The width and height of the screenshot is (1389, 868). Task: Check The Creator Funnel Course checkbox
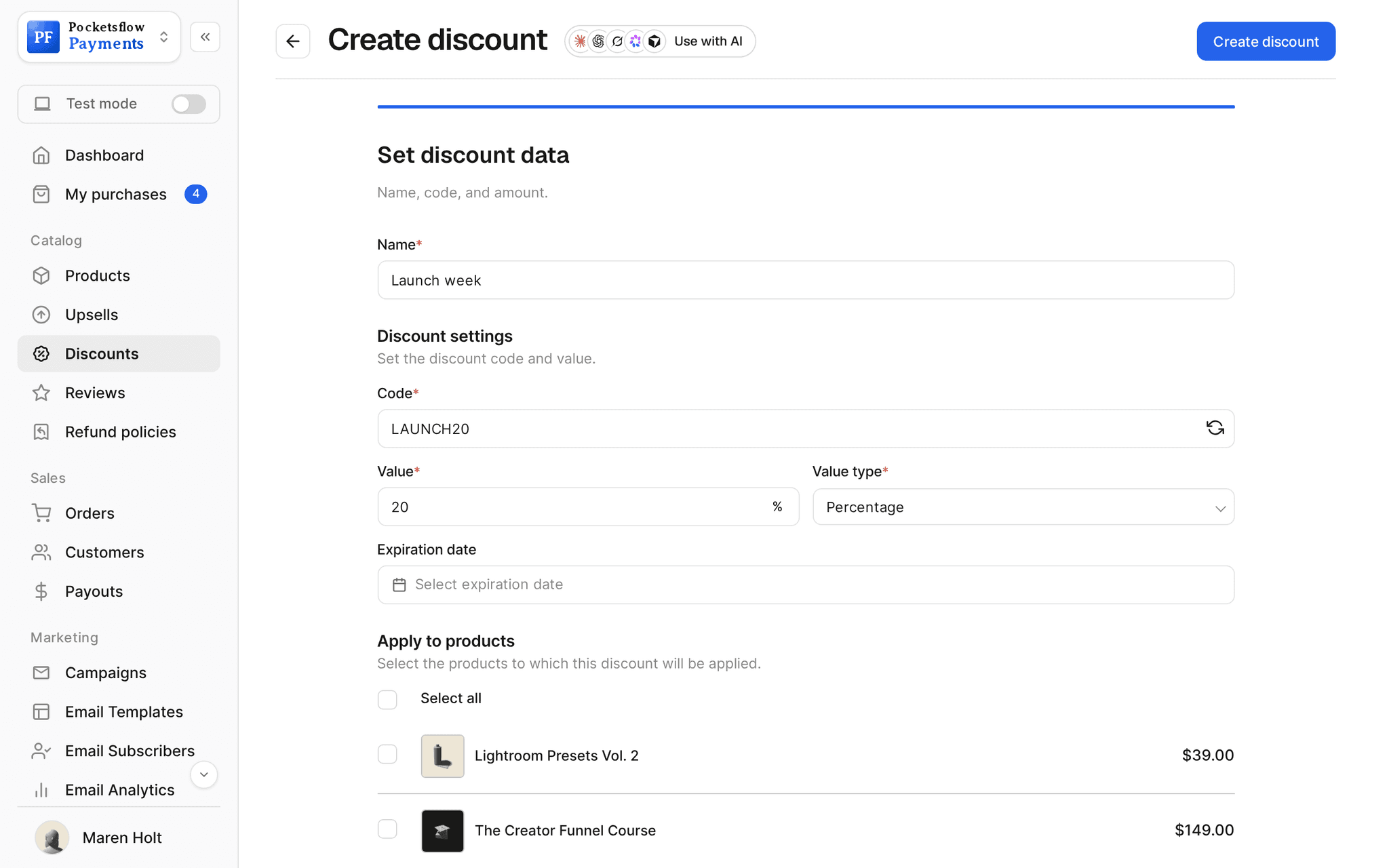(x=387, y=829)
